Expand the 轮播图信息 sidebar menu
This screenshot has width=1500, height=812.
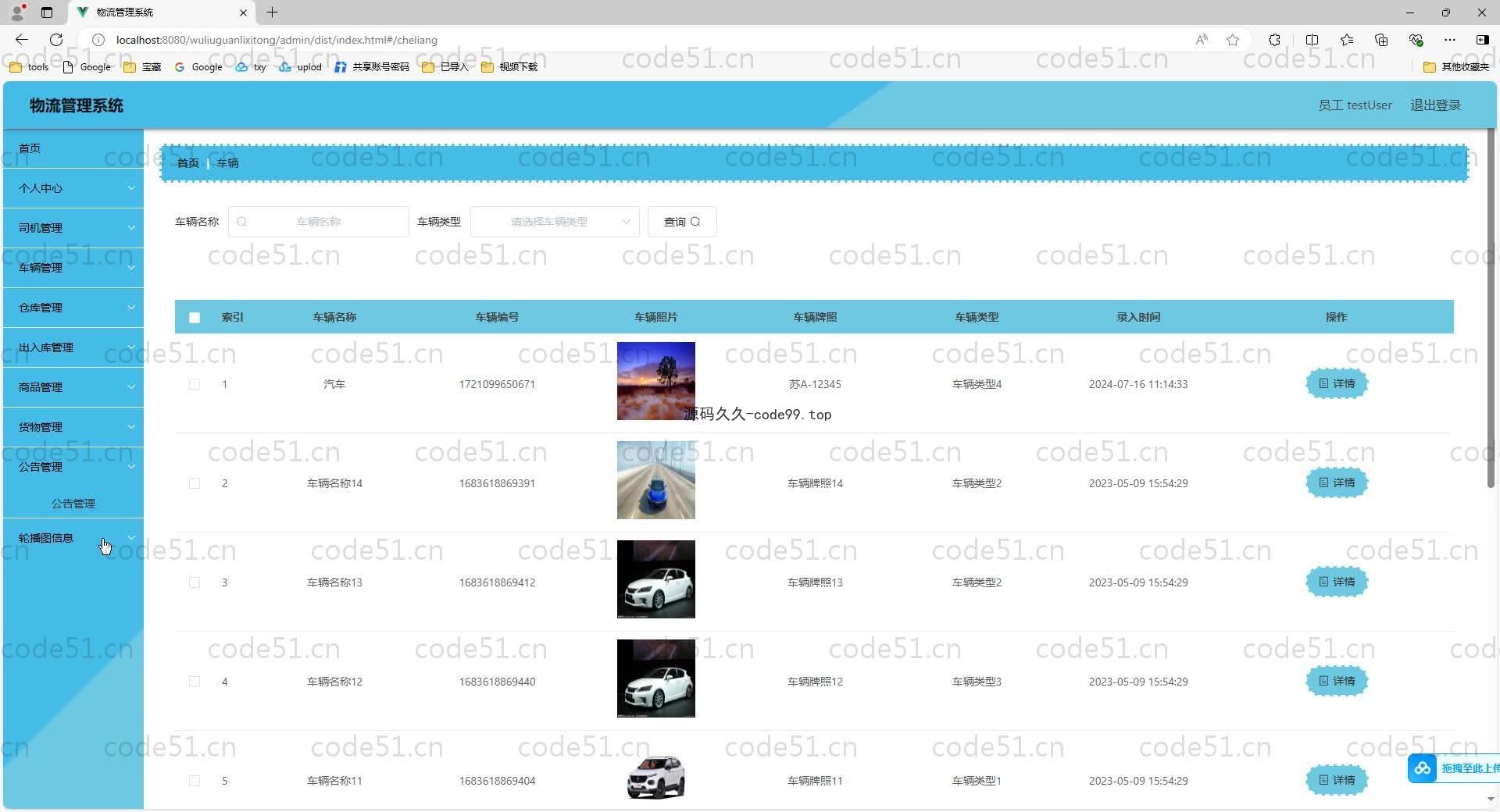[73, 538]
